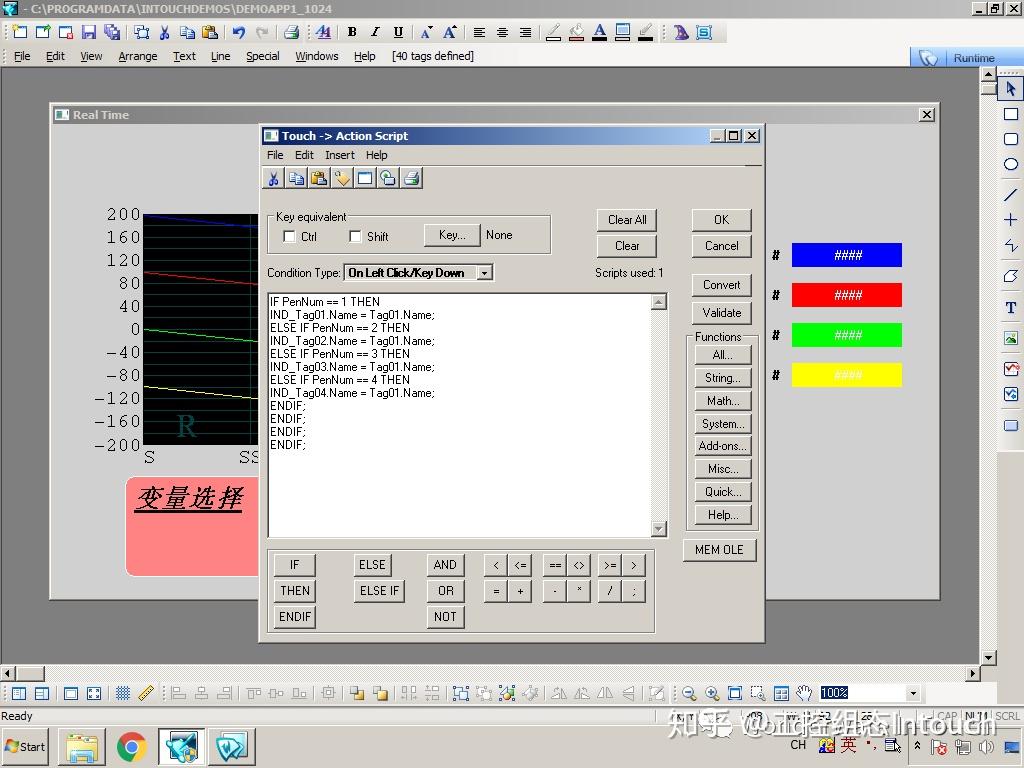Select the Line drawing tool
Image resolution: width=1024 pixels, height=768 pixels.
click(1011, 194)
